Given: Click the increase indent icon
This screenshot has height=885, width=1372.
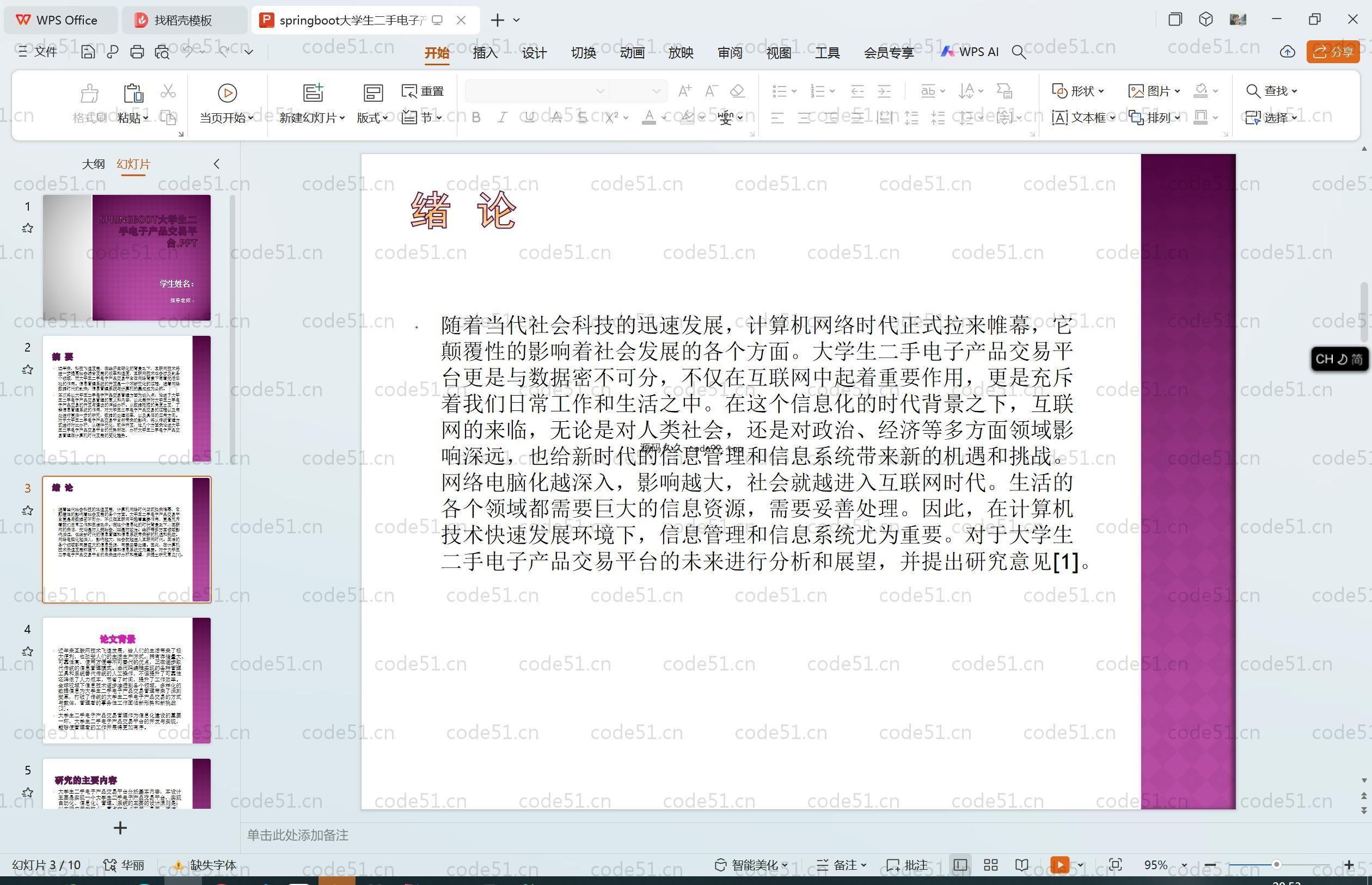Looking at the screenshot, I should click(x=884, y=91).
